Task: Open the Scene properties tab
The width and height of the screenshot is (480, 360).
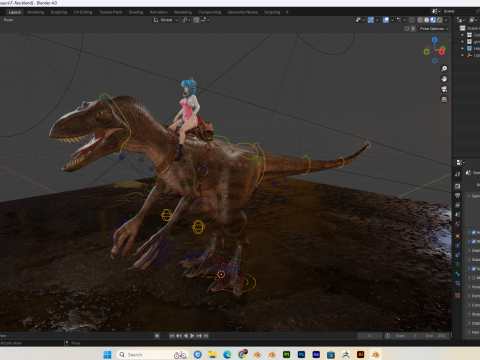Action: [x=458, y=214]
